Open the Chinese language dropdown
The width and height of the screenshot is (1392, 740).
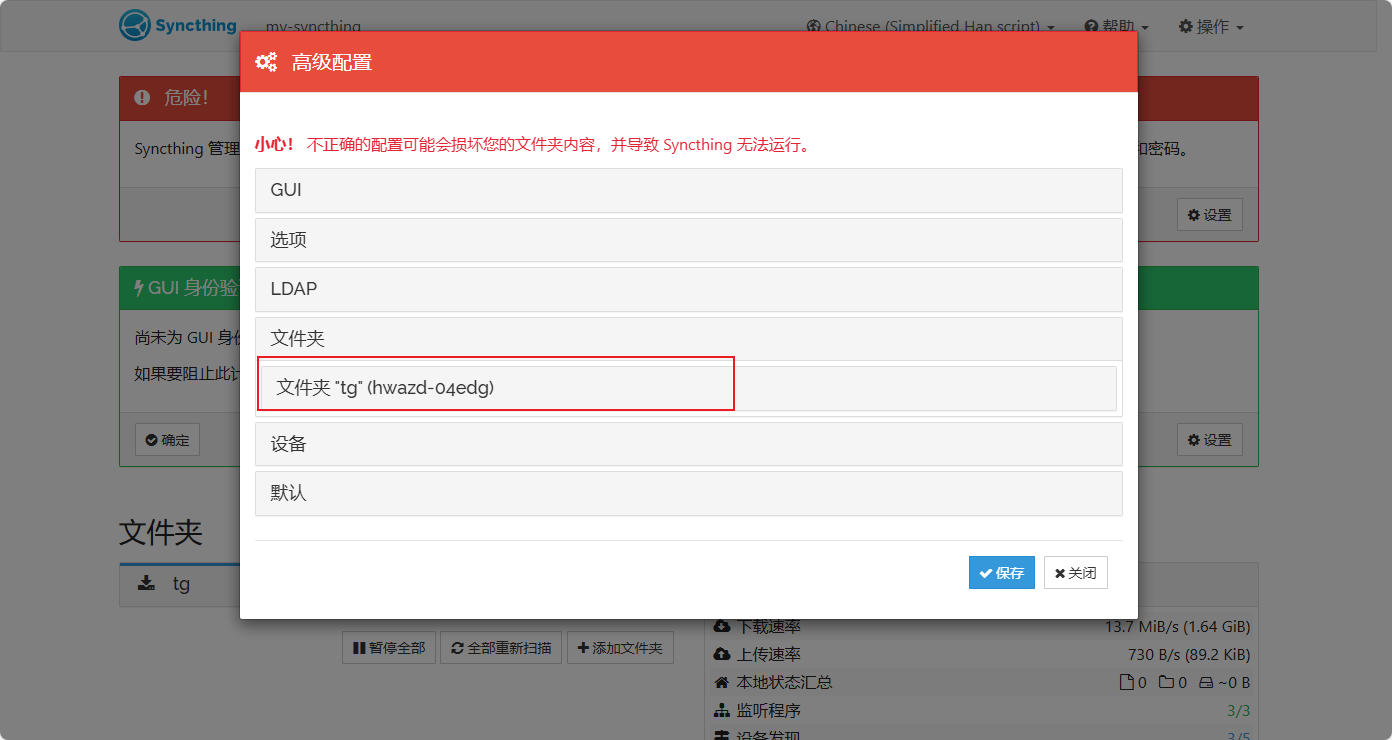pyautogui.click(x=929, y=27)
